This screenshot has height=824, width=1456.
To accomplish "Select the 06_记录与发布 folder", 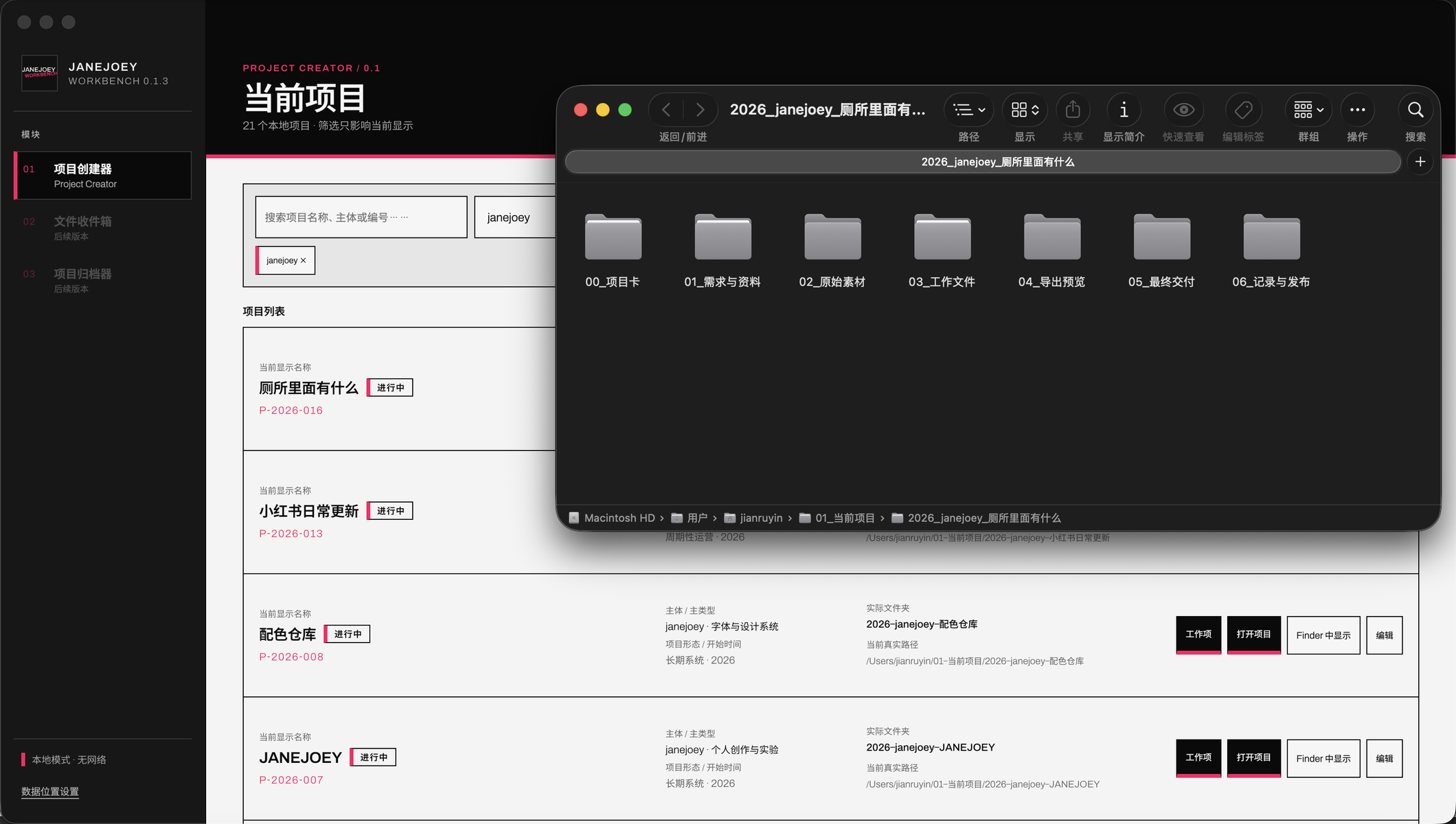I will (1271, 251).
